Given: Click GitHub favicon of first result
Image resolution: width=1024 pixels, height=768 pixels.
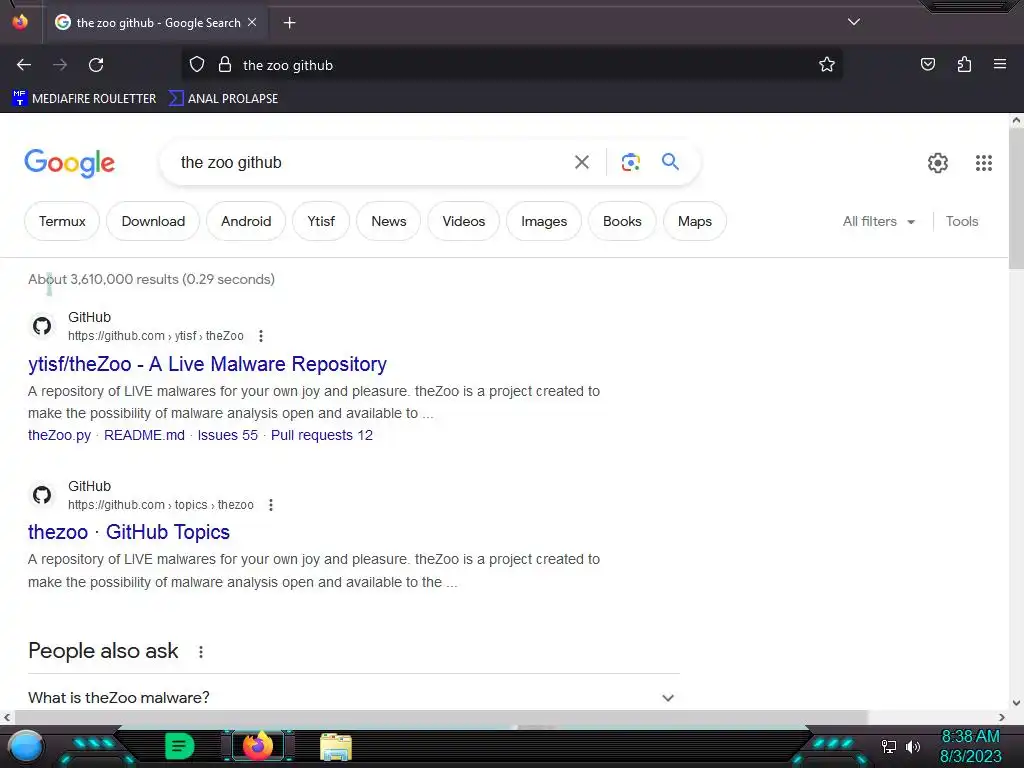Looking at the screenshot, I should (42, 326).
